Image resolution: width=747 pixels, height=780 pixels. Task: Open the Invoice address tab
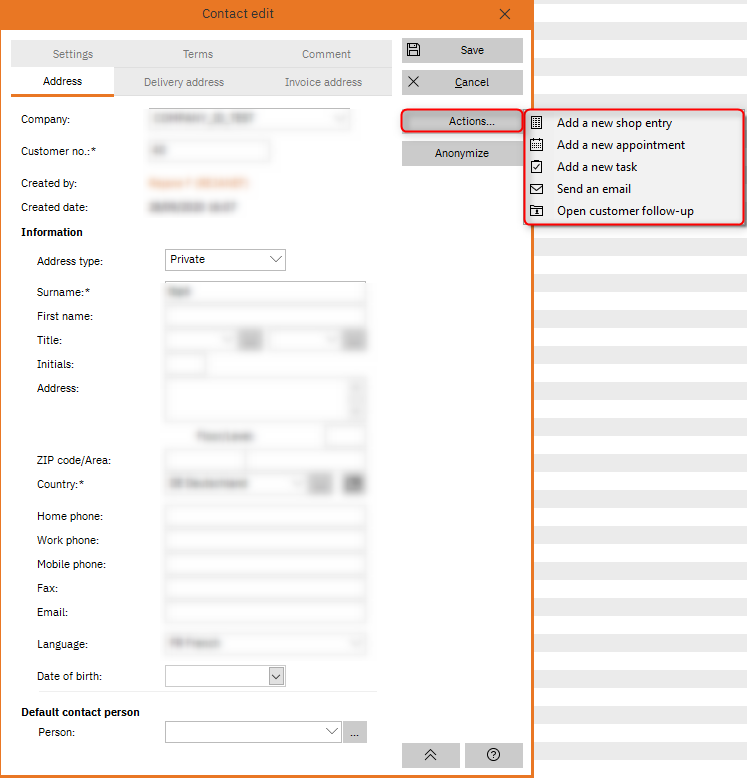pyautogui.click(x=323, y=82)
